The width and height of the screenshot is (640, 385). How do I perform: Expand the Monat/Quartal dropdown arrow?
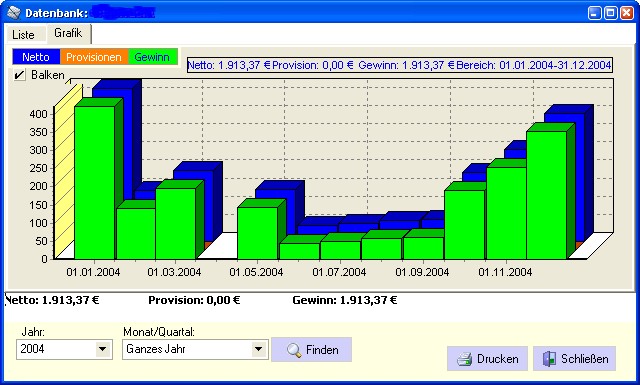point(258,349)
